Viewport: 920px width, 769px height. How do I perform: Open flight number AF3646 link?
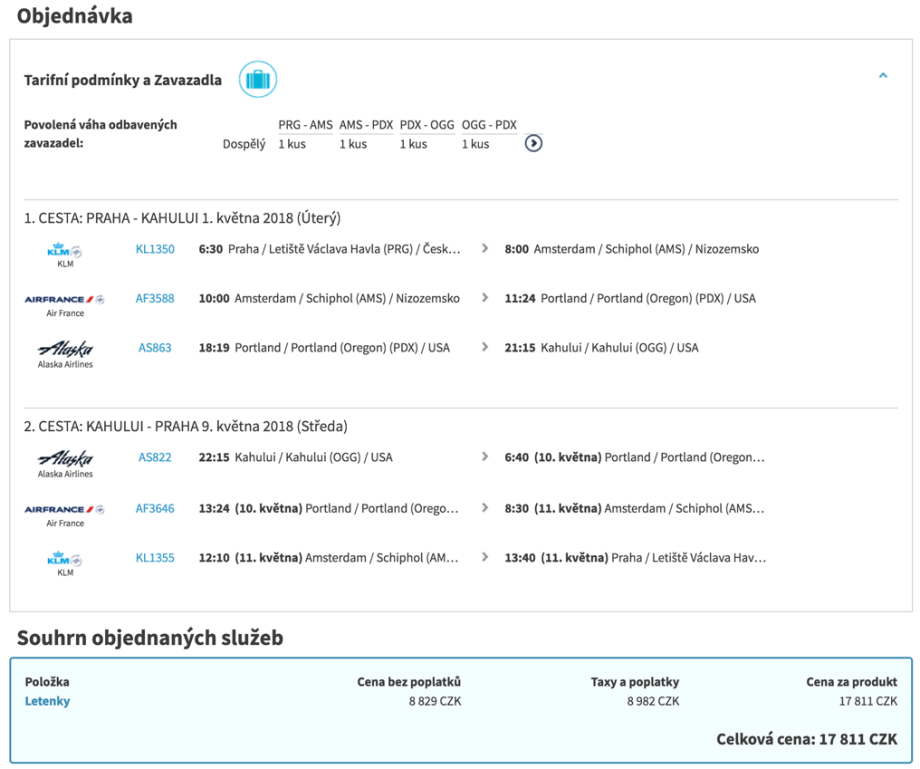click(155, 508)
